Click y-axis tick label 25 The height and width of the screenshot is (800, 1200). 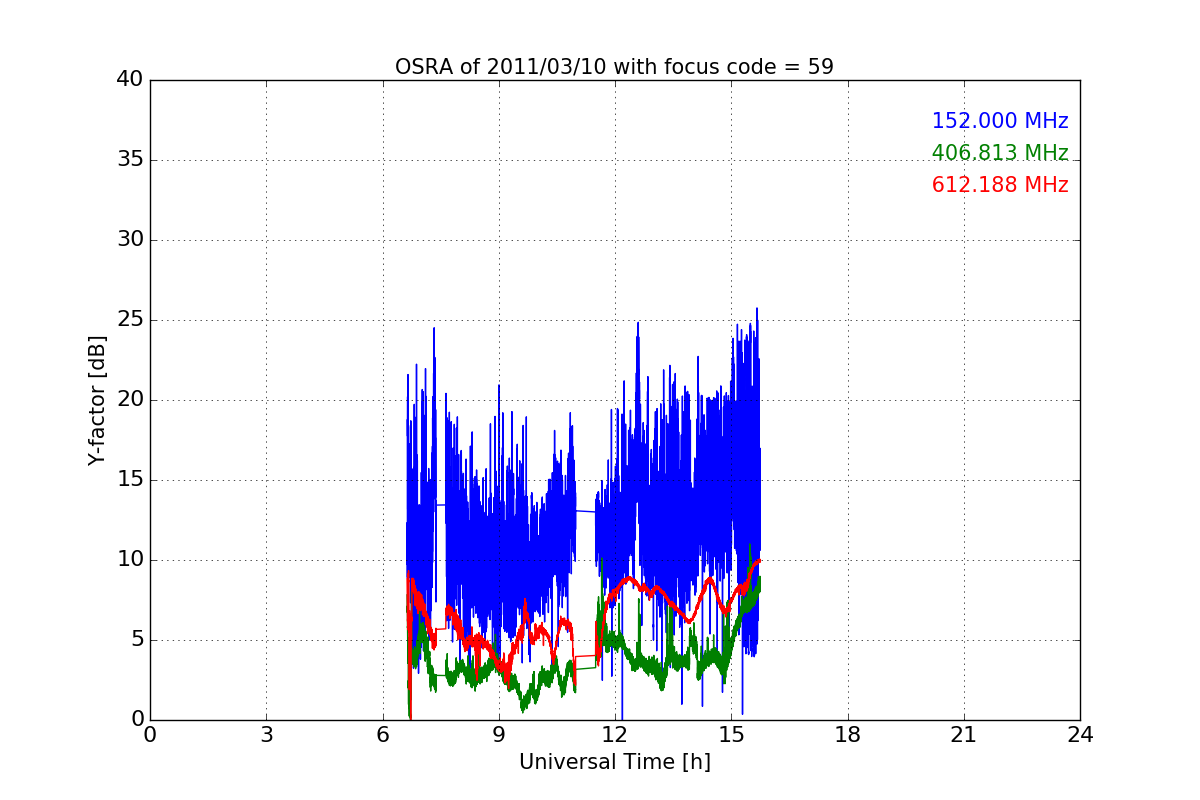pos(130,320)
